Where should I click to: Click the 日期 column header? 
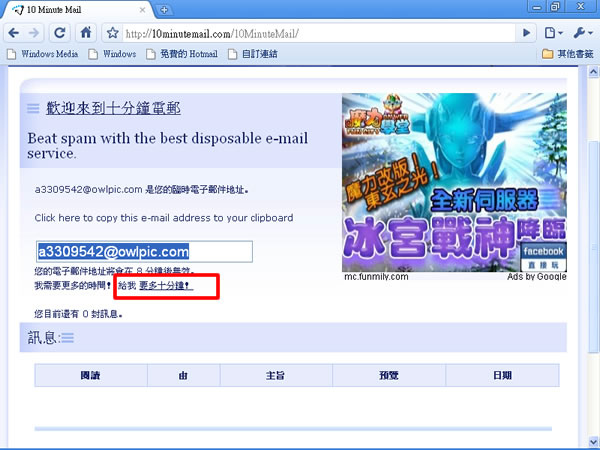(502, 375)
